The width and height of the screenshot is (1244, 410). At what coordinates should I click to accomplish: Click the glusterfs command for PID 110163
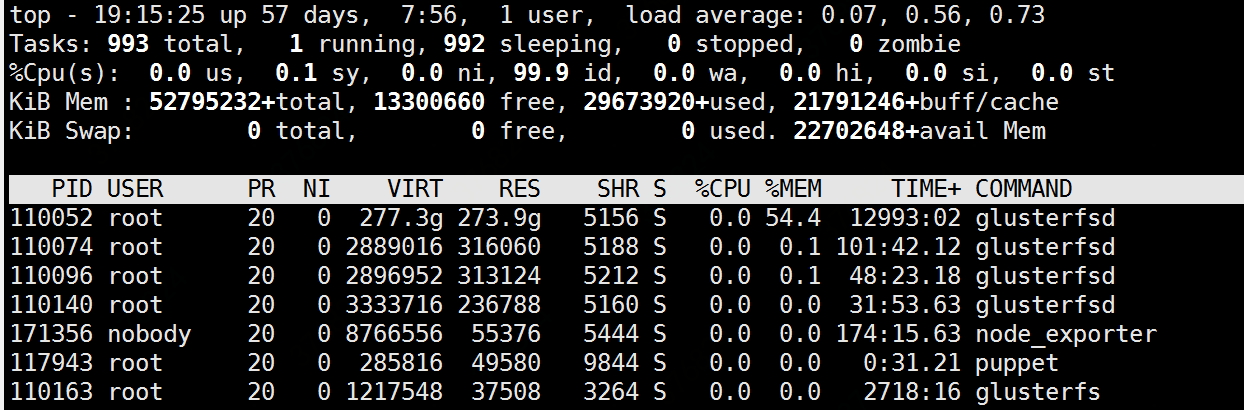click(1038, 392)
